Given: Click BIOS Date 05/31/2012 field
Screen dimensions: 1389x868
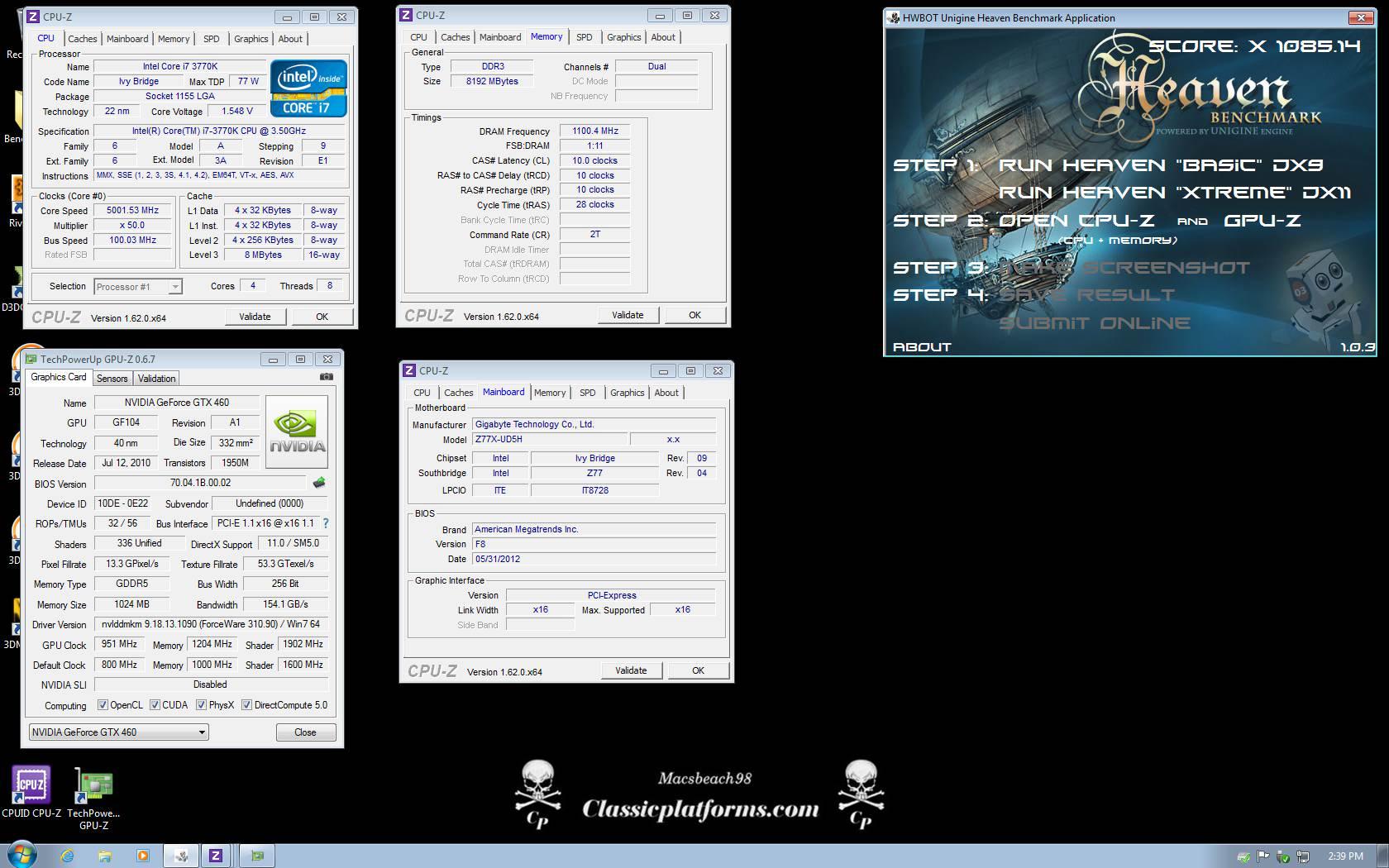Looking at the screenshot, I should point(594,559).
